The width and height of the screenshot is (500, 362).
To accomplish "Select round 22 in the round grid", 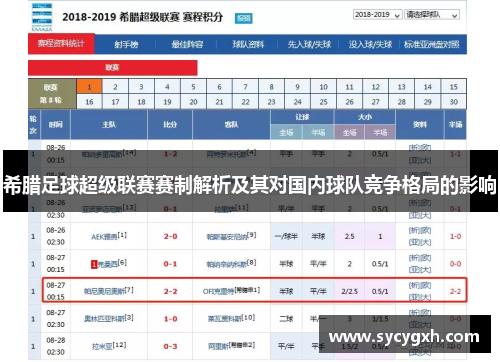I will (x=245, y=102).
